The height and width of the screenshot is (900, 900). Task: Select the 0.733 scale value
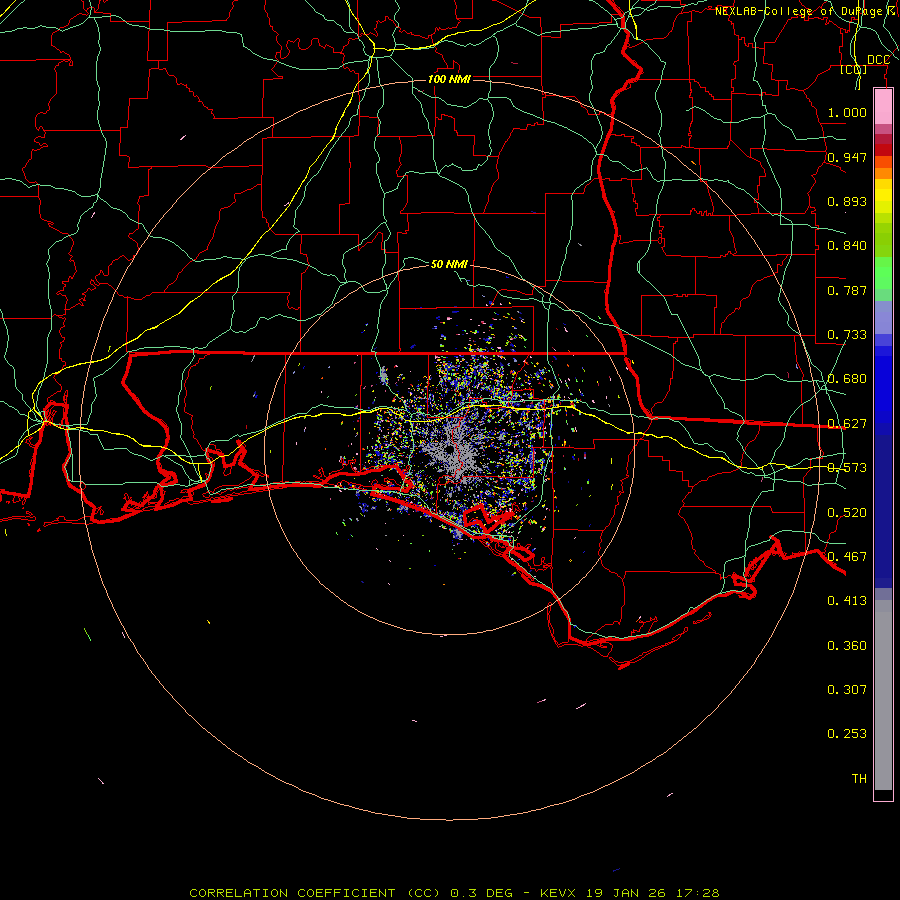[x=847, y=335]
